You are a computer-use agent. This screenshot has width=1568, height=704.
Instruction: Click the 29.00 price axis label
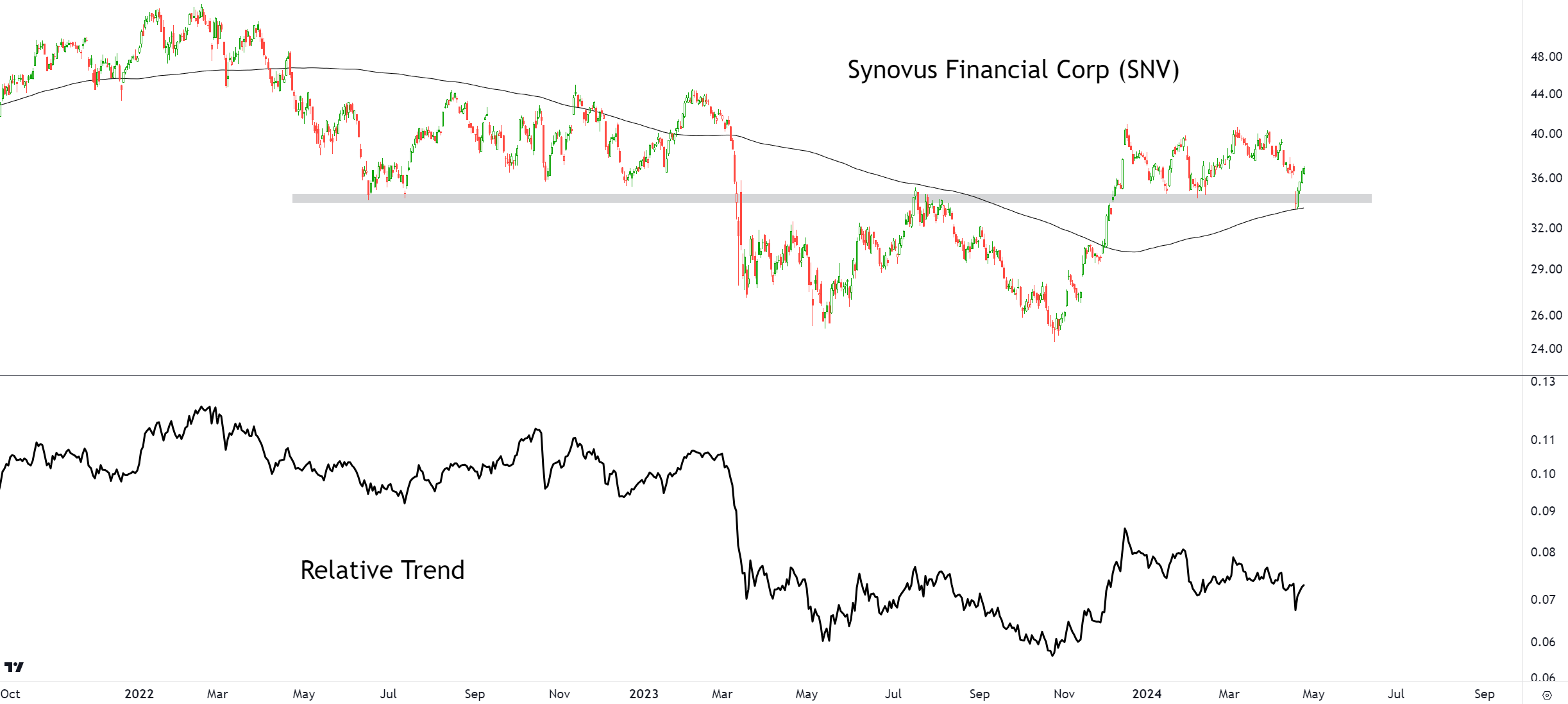coord(1546,269)
